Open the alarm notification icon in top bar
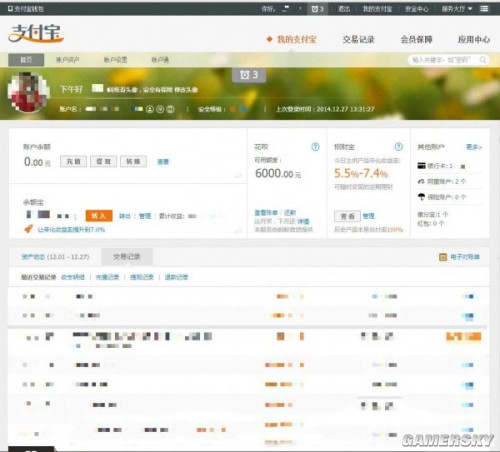This screenshot has width=500, height=452. tap(314, 9)
